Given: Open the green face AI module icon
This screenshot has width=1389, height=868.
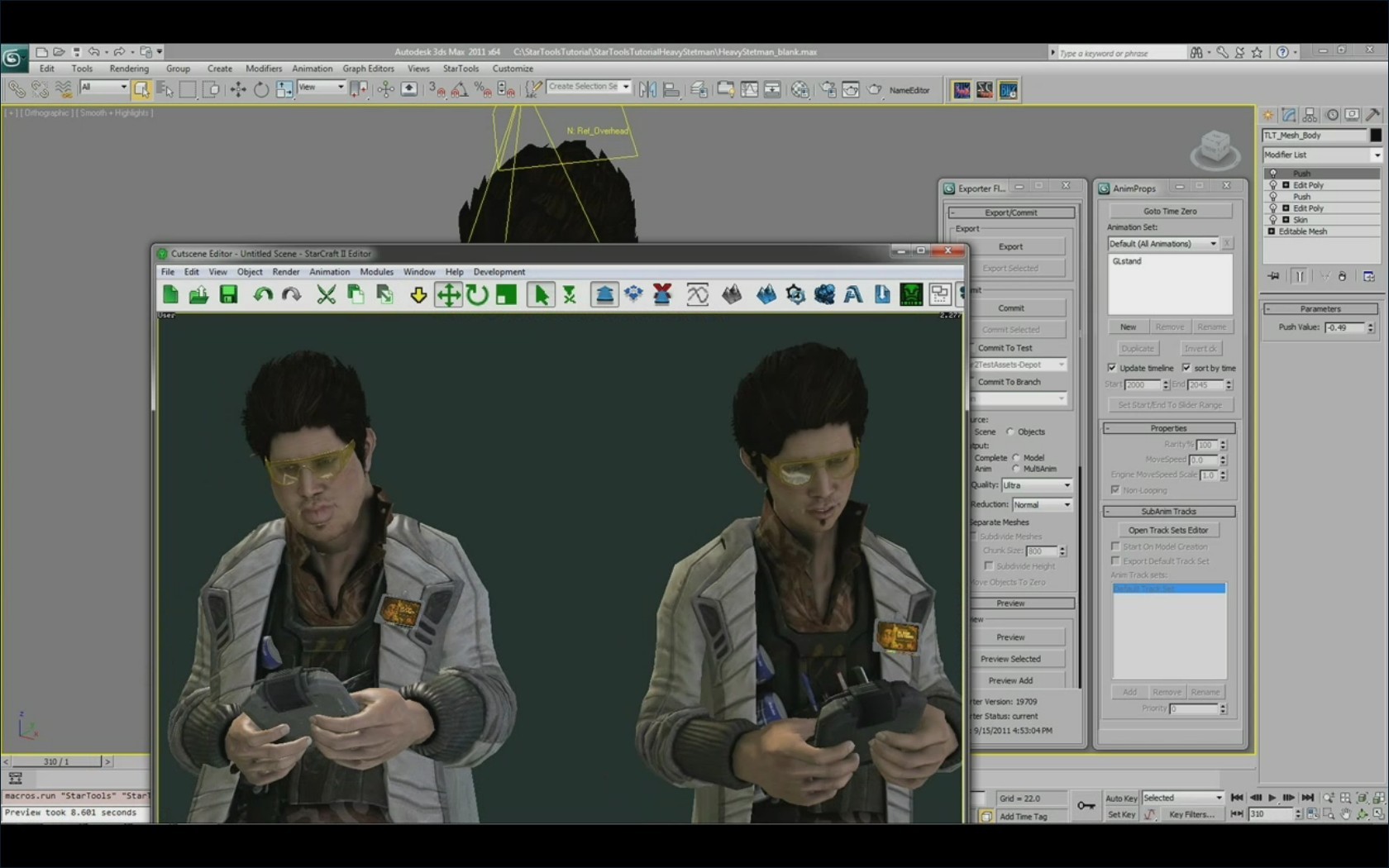Looking at the screenshot, I should pyautogui.click(x=911, y=294).
